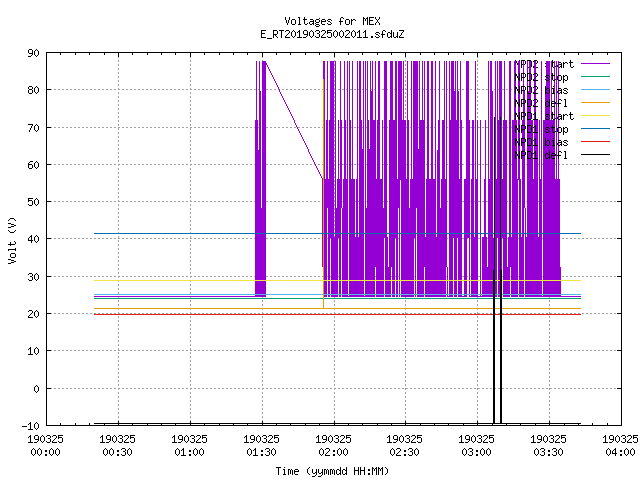The height and width of the screenshot is (480, 640).
Task: Click the y-axis tick value 80
Action: point(33,90)
